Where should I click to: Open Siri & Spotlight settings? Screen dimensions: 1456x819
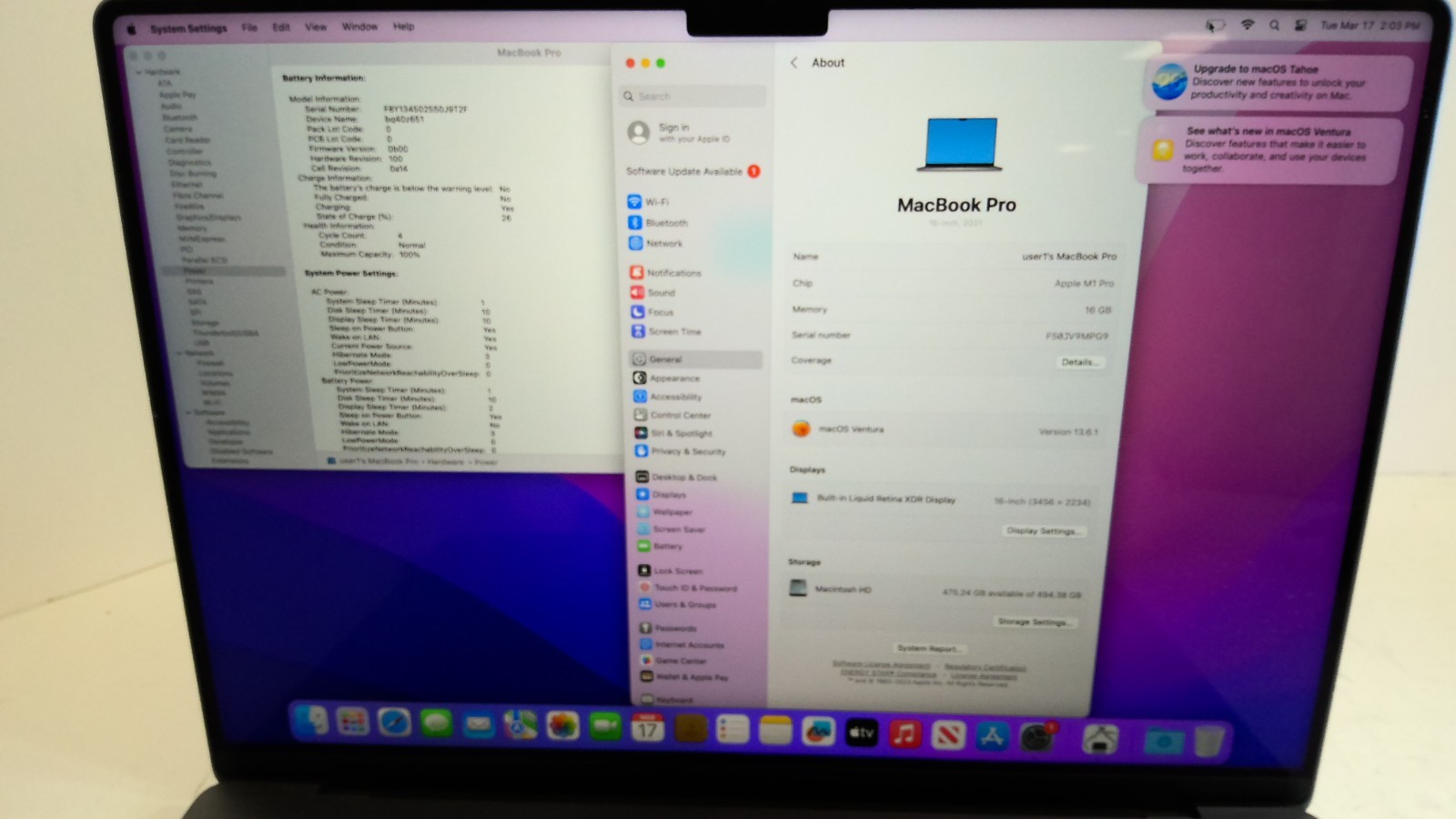[673, 433]
